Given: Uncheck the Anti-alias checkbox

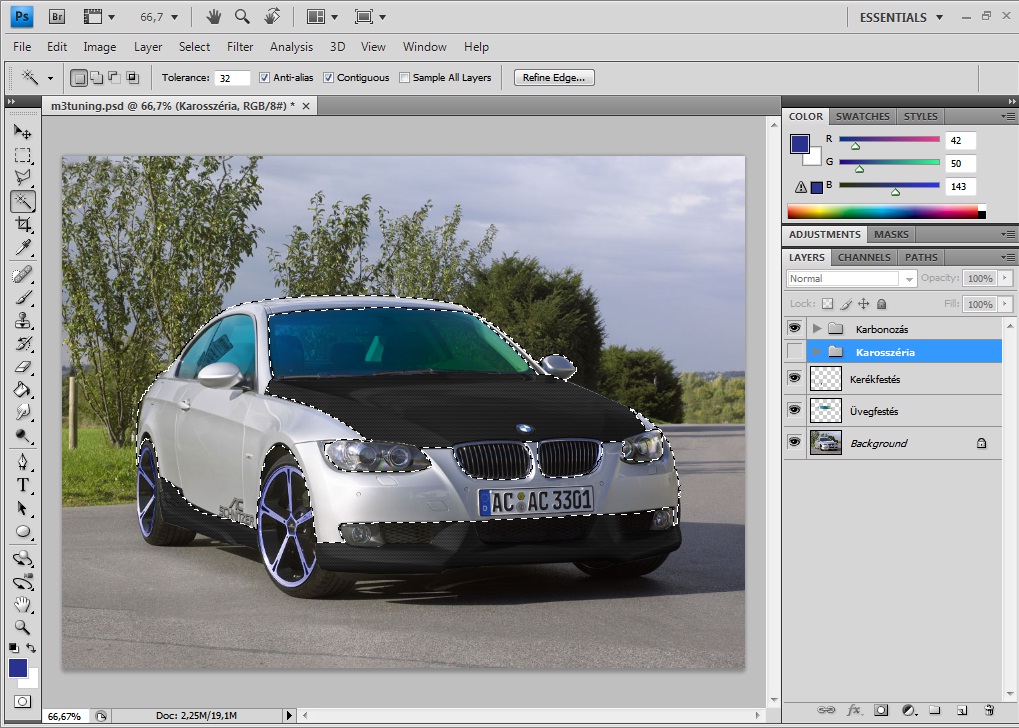Looking at the screenshot, I should [x=265, y=78].
